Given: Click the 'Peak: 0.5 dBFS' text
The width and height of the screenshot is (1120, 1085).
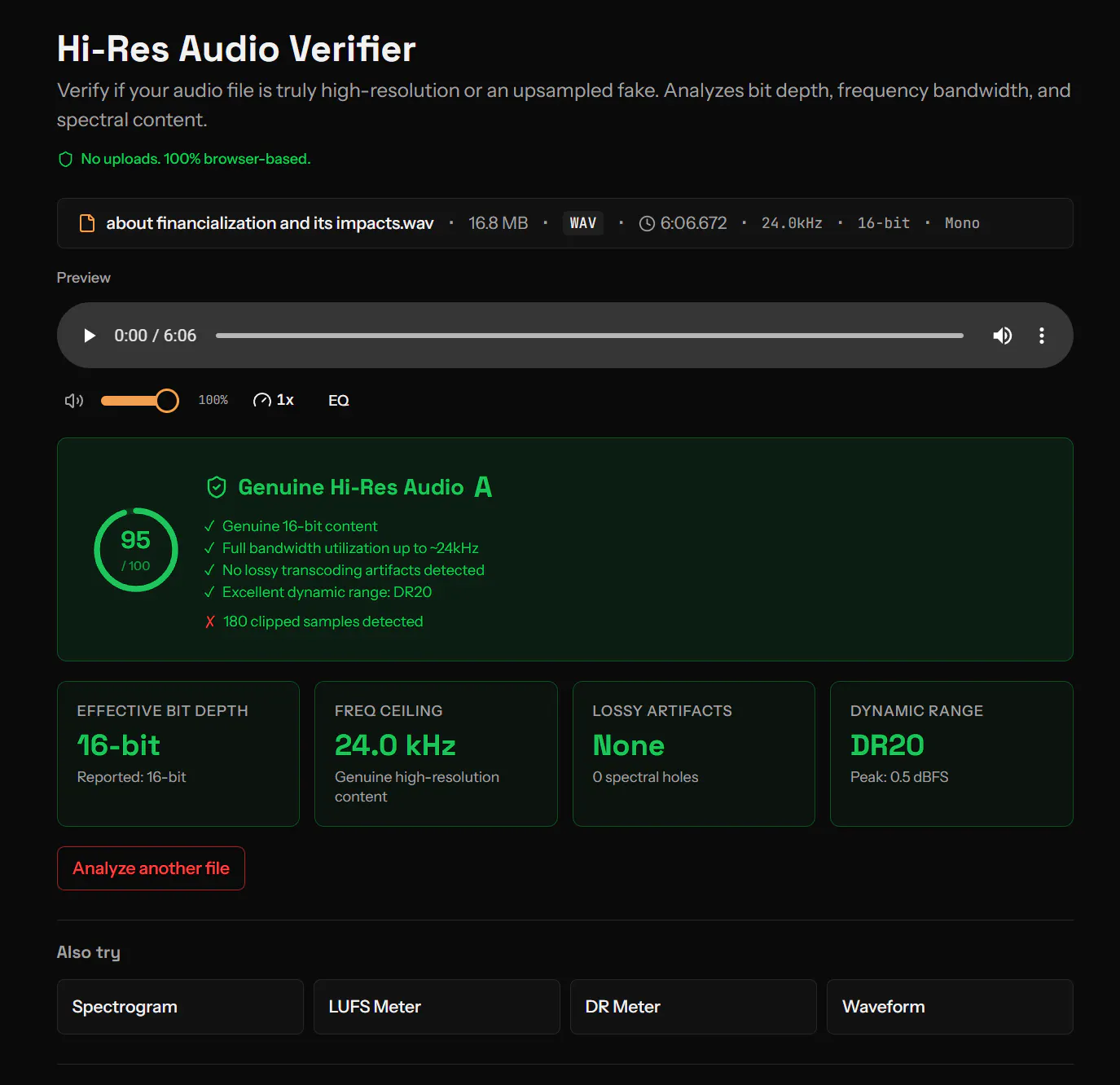Looking at the screenshot, I should pyautogui.click(x=899, y=777).
